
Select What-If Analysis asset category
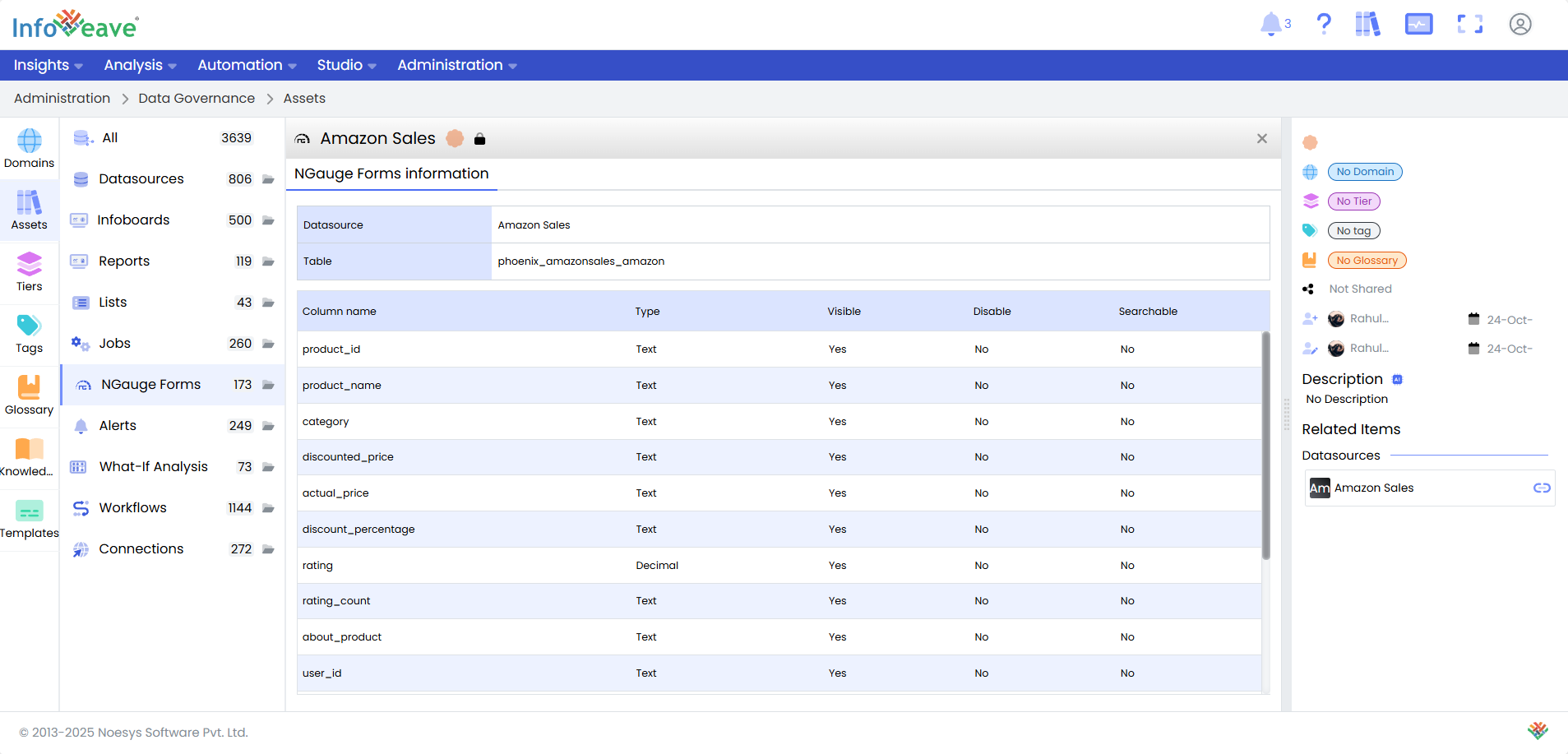coord(173,467)
